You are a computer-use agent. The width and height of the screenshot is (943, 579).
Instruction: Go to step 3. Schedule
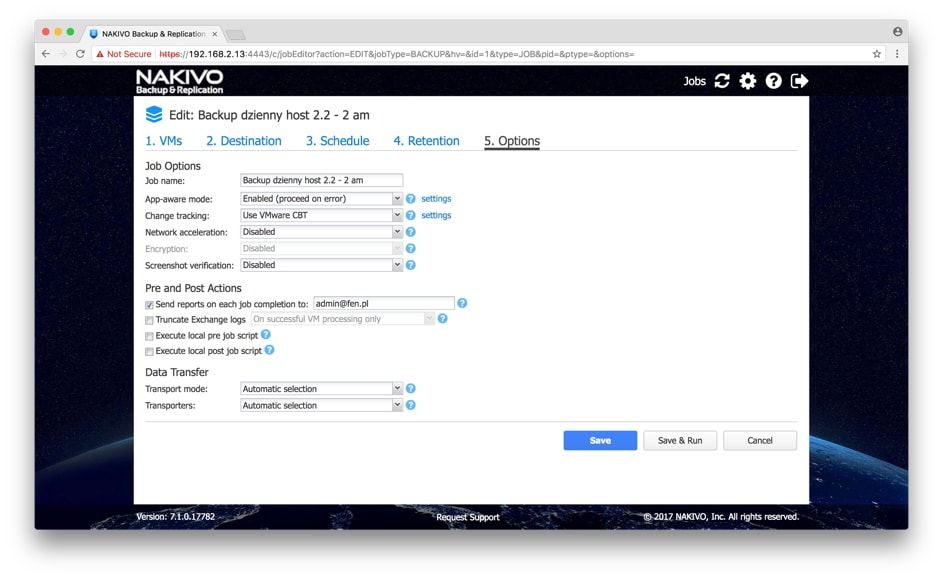(337, 141)
